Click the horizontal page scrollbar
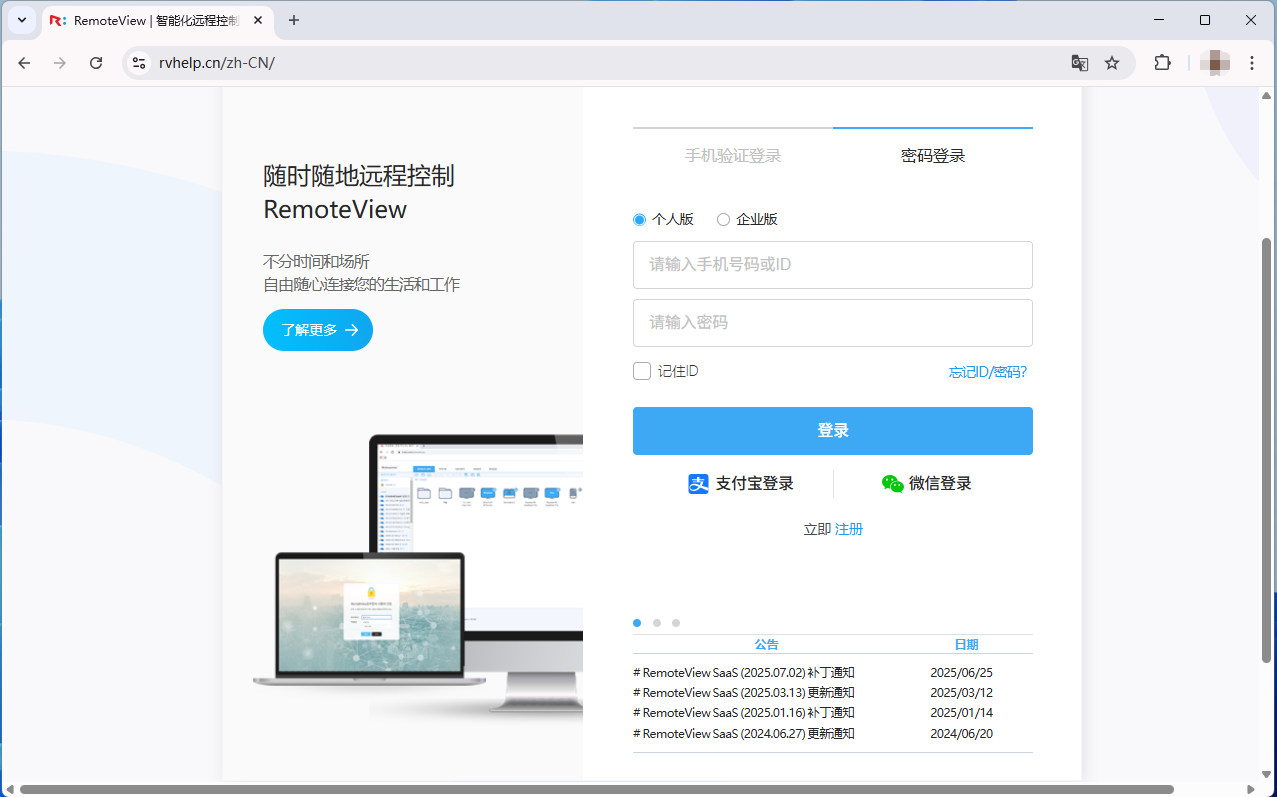This screenshot has height=797, width=1277. (596, 789)
